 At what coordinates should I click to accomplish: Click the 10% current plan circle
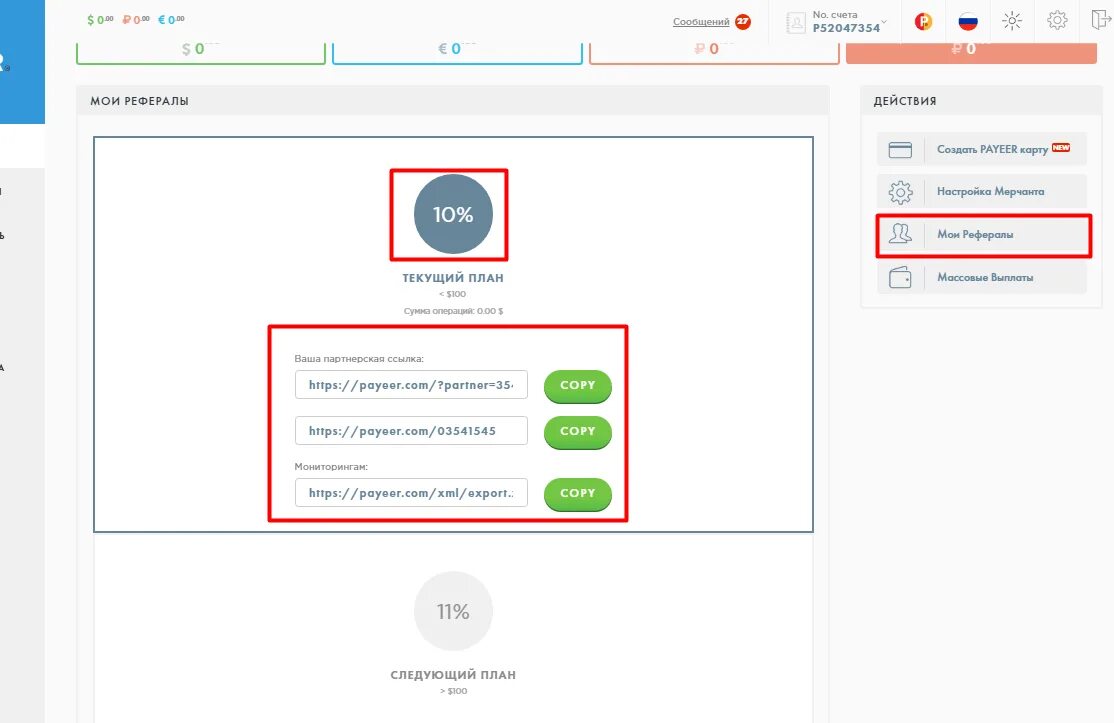pyautogui.click(x=453, y=214)
